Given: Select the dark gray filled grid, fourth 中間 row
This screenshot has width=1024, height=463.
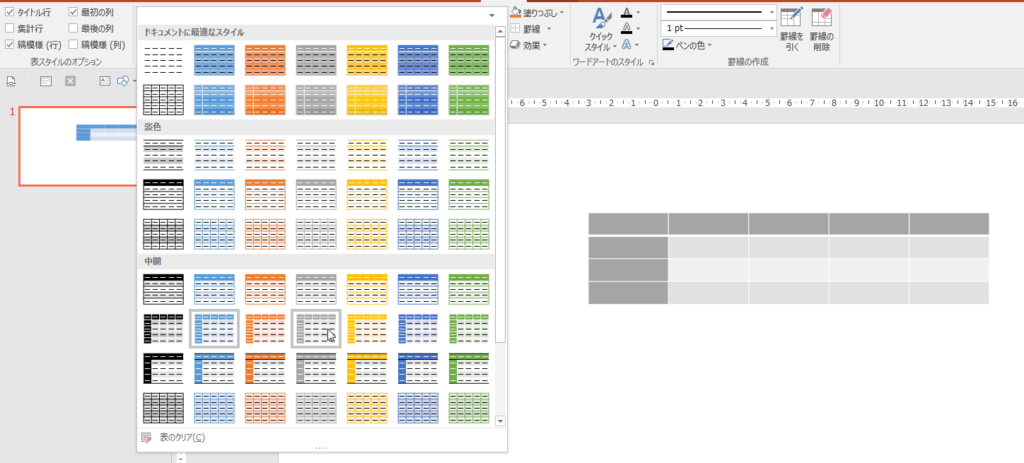Looking at the screenshot, I should [x=163, y=408].
